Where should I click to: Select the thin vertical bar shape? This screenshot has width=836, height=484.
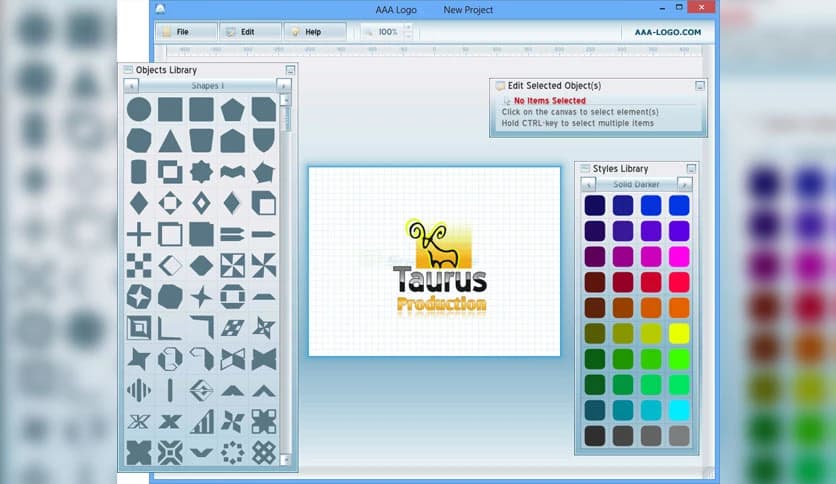coord(170,390)
